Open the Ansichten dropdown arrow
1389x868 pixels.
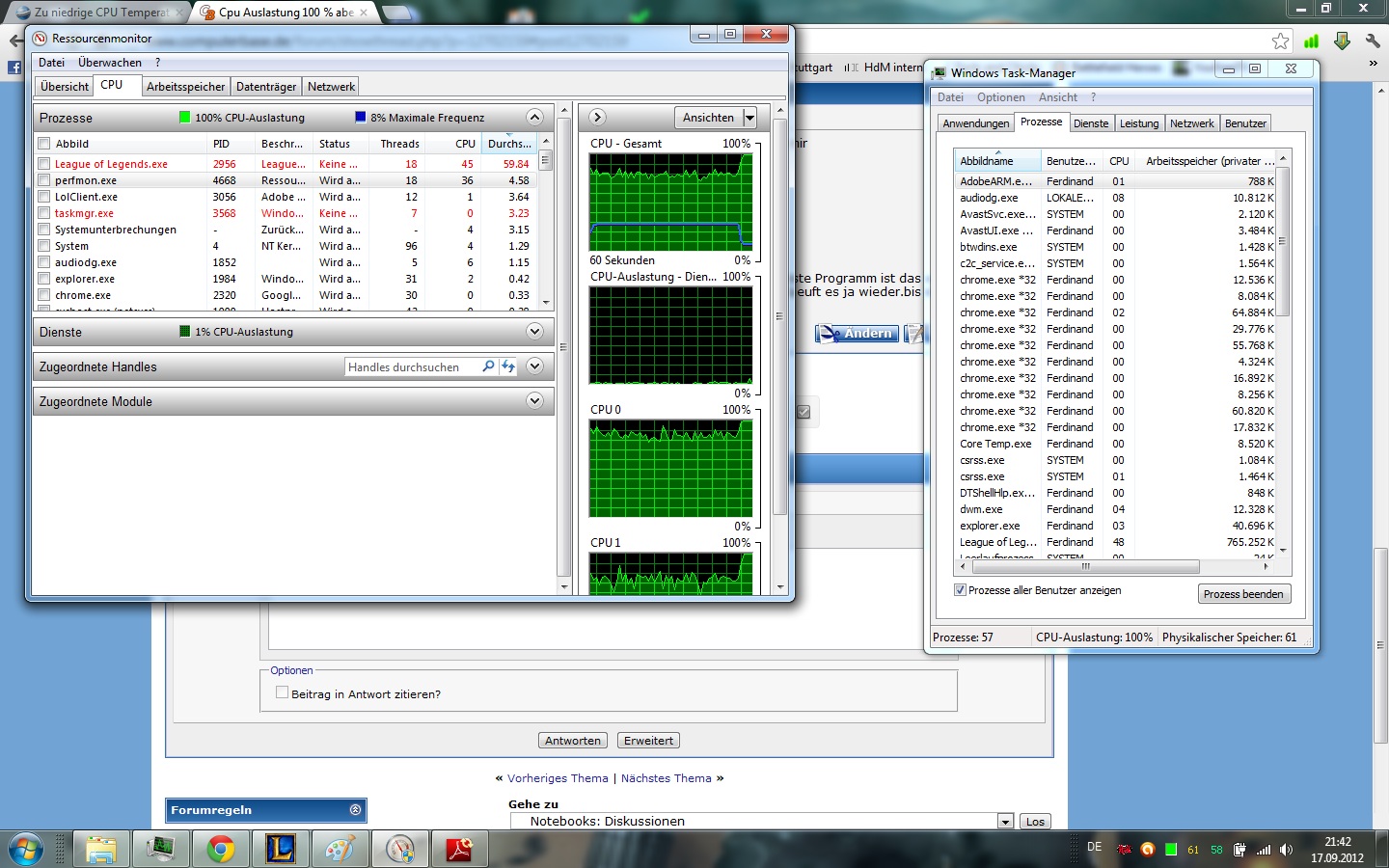[x=749, y=118]
